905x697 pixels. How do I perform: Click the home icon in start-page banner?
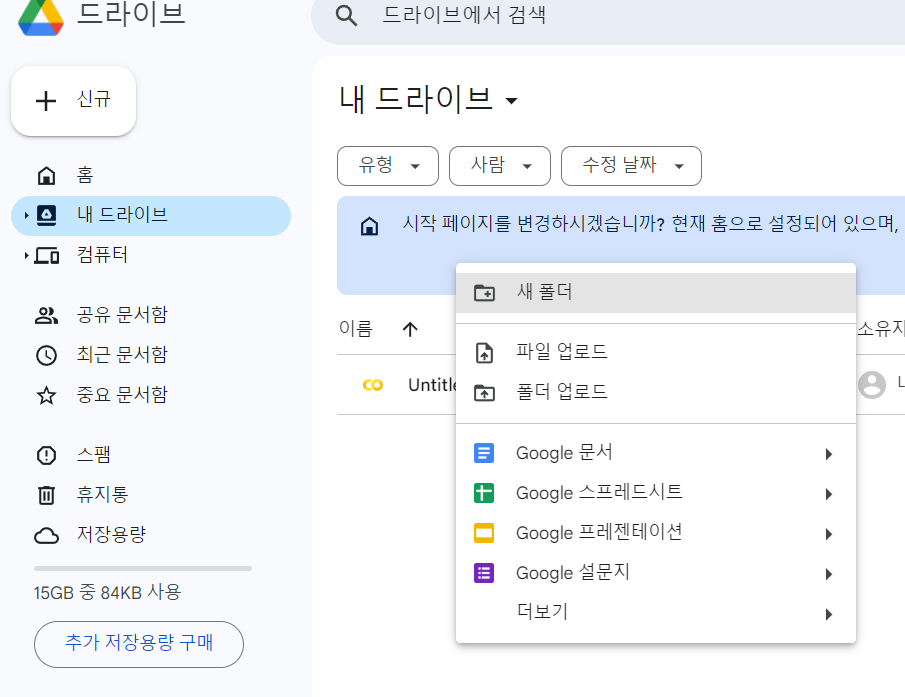click(369, 226)
